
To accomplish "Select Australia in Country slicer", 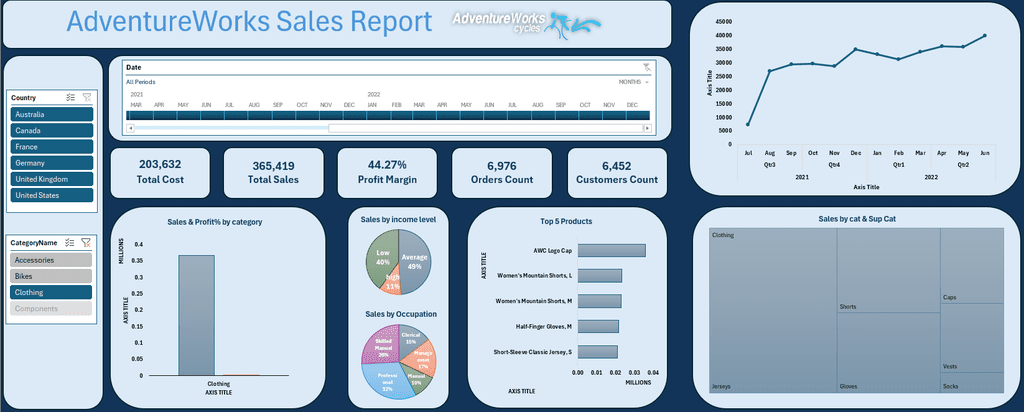I will [52, 114].
